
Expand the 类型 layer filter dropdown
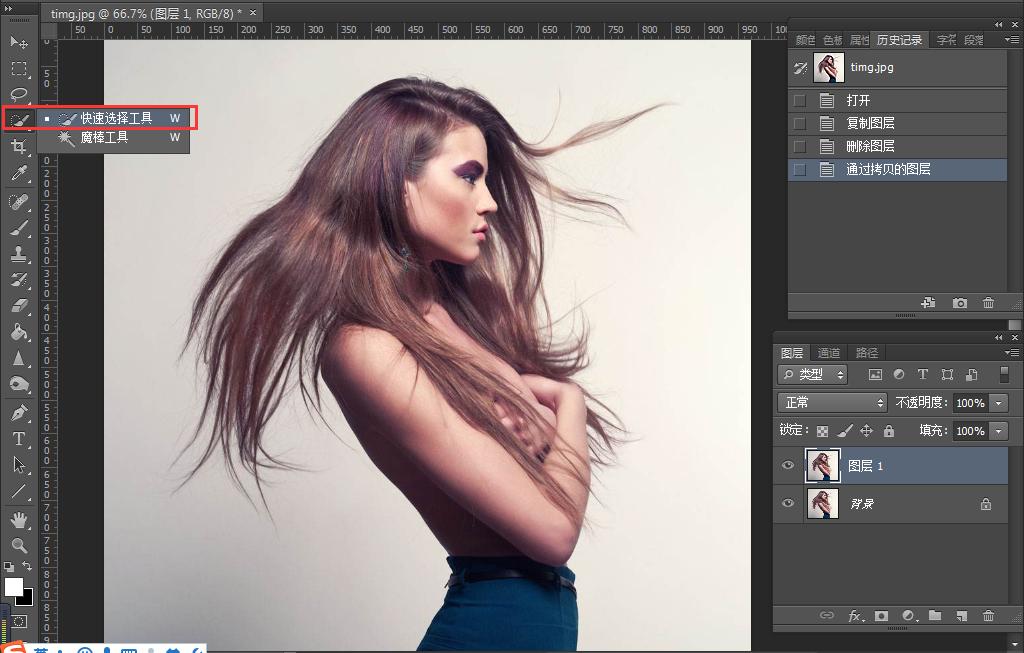click(x=813, y=375)
